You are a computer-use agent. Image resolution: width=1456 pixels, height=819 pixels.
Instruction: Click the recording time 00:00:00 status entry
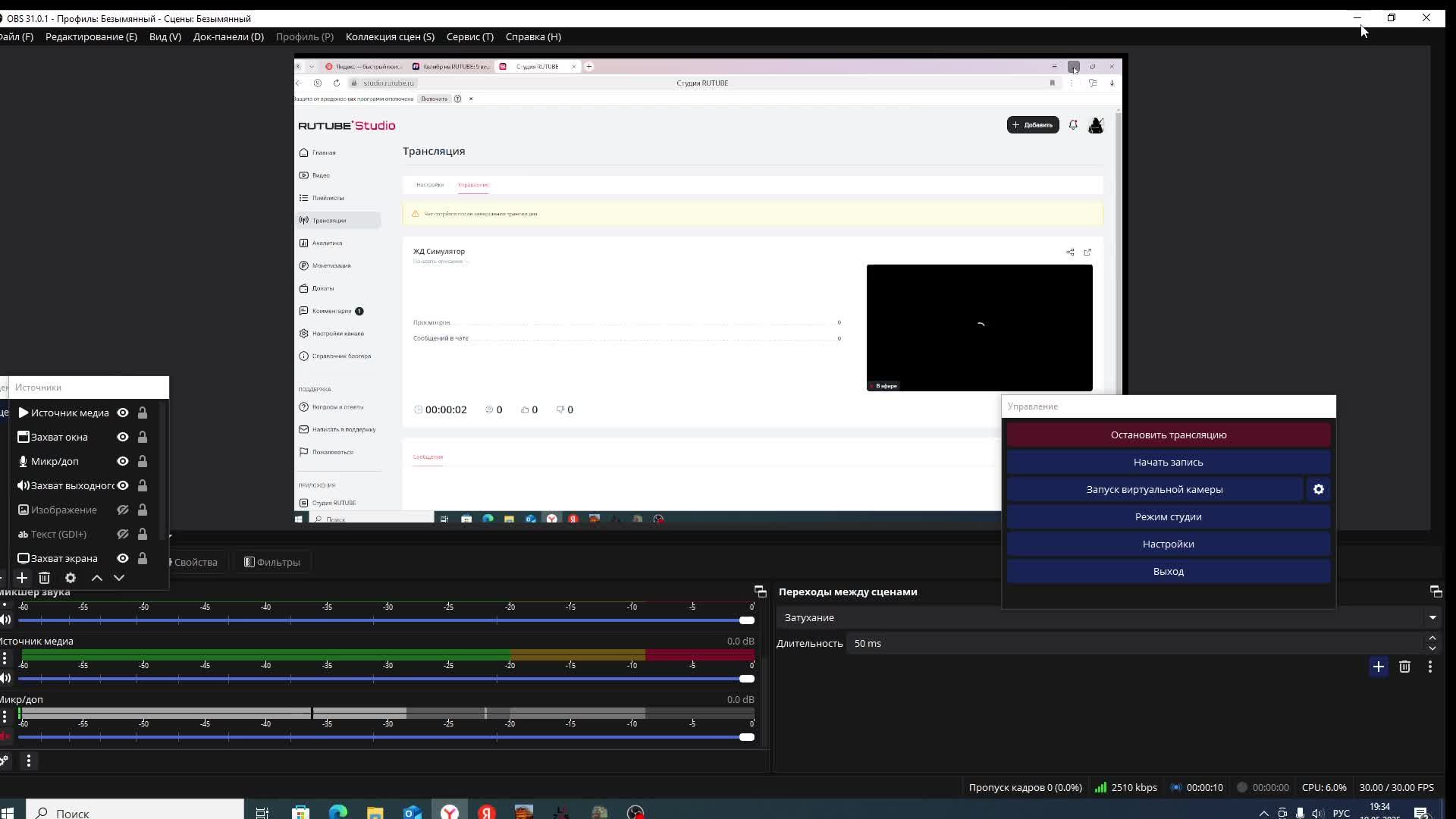1263,787
